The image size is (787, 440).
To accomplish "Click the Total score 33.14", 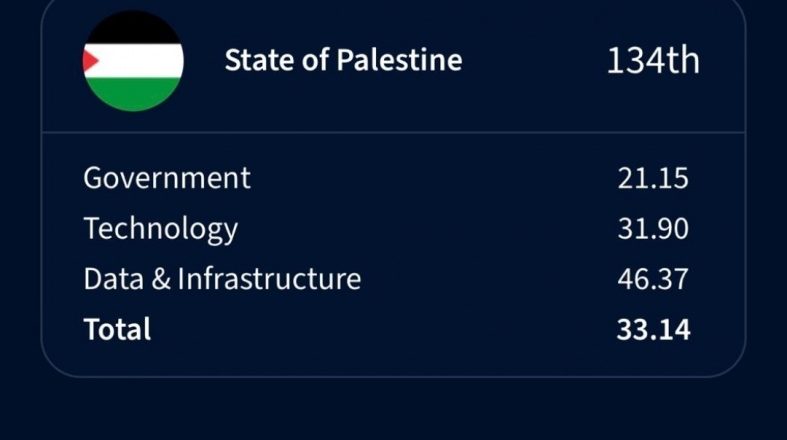I will pyautogui.click(x=652, y=329).
